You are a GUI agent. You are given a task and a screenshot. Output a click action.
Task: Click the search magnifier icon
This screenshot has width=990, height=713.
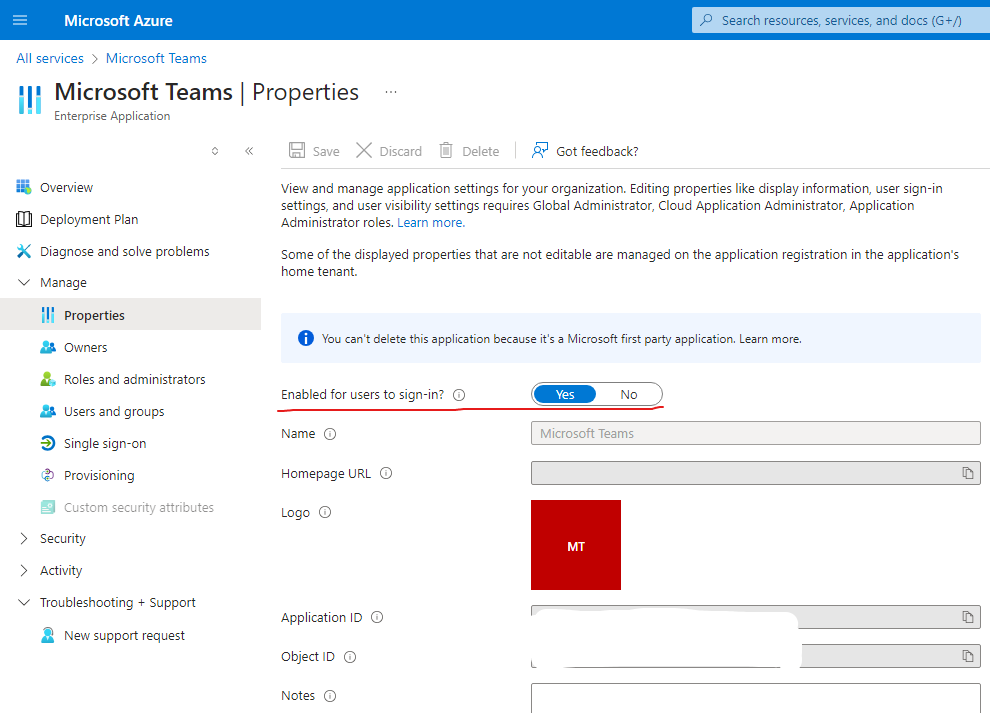(707, 20)
